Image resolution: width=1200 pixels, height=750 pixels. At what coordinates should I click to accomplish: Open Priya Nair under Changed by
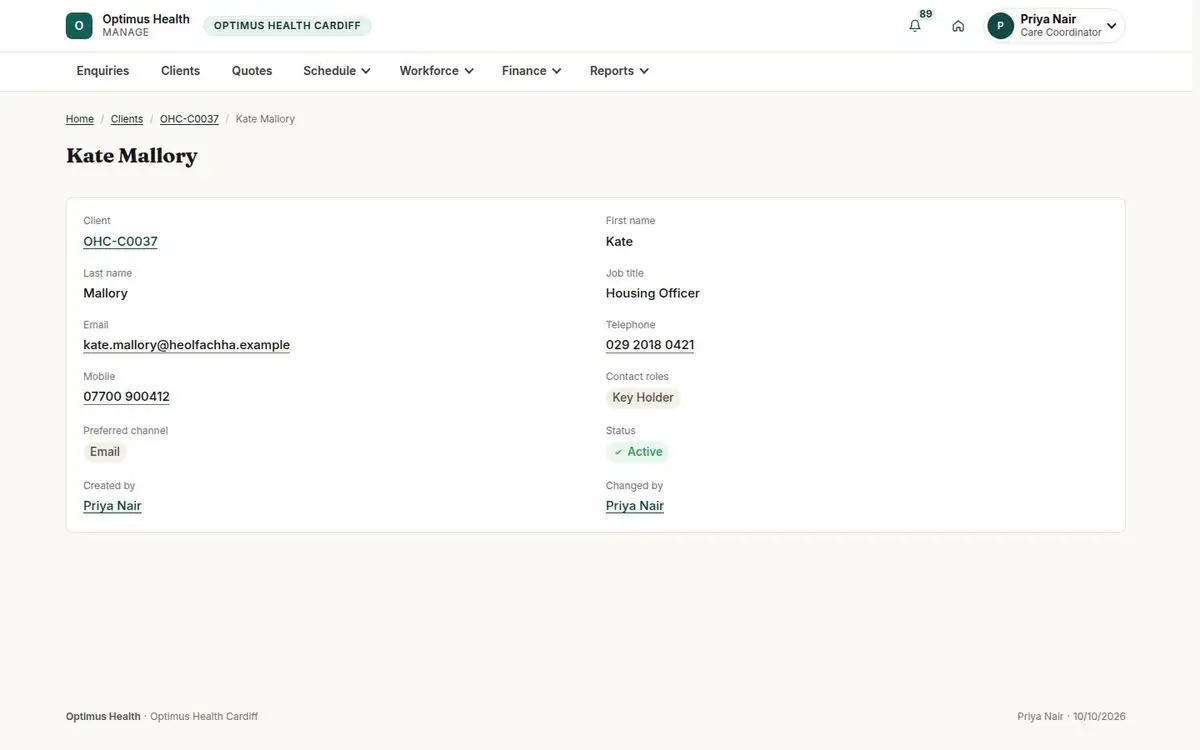pyautogui.click(x=635, y=506)
